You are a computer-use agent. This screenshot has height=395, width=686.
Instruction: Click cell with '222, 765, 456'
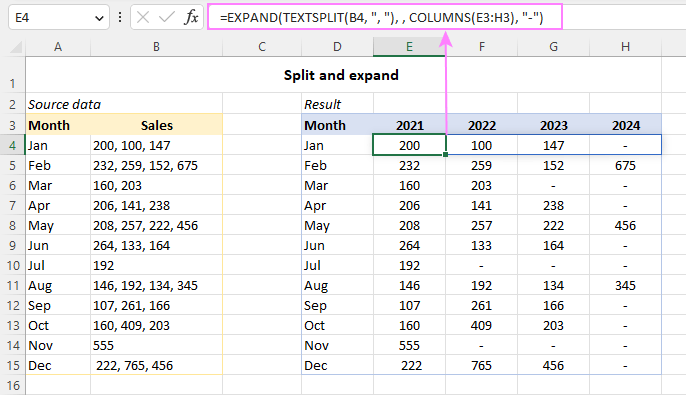click(157, 366)
